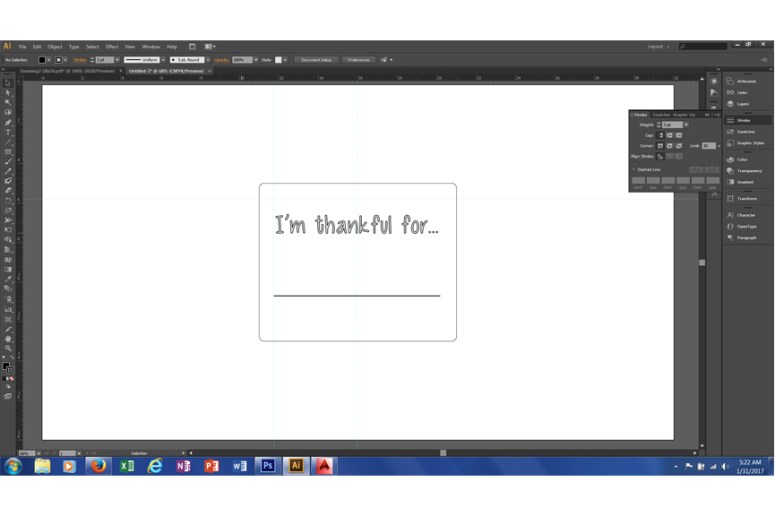Open the Paragraph panel

click(745, 238)
